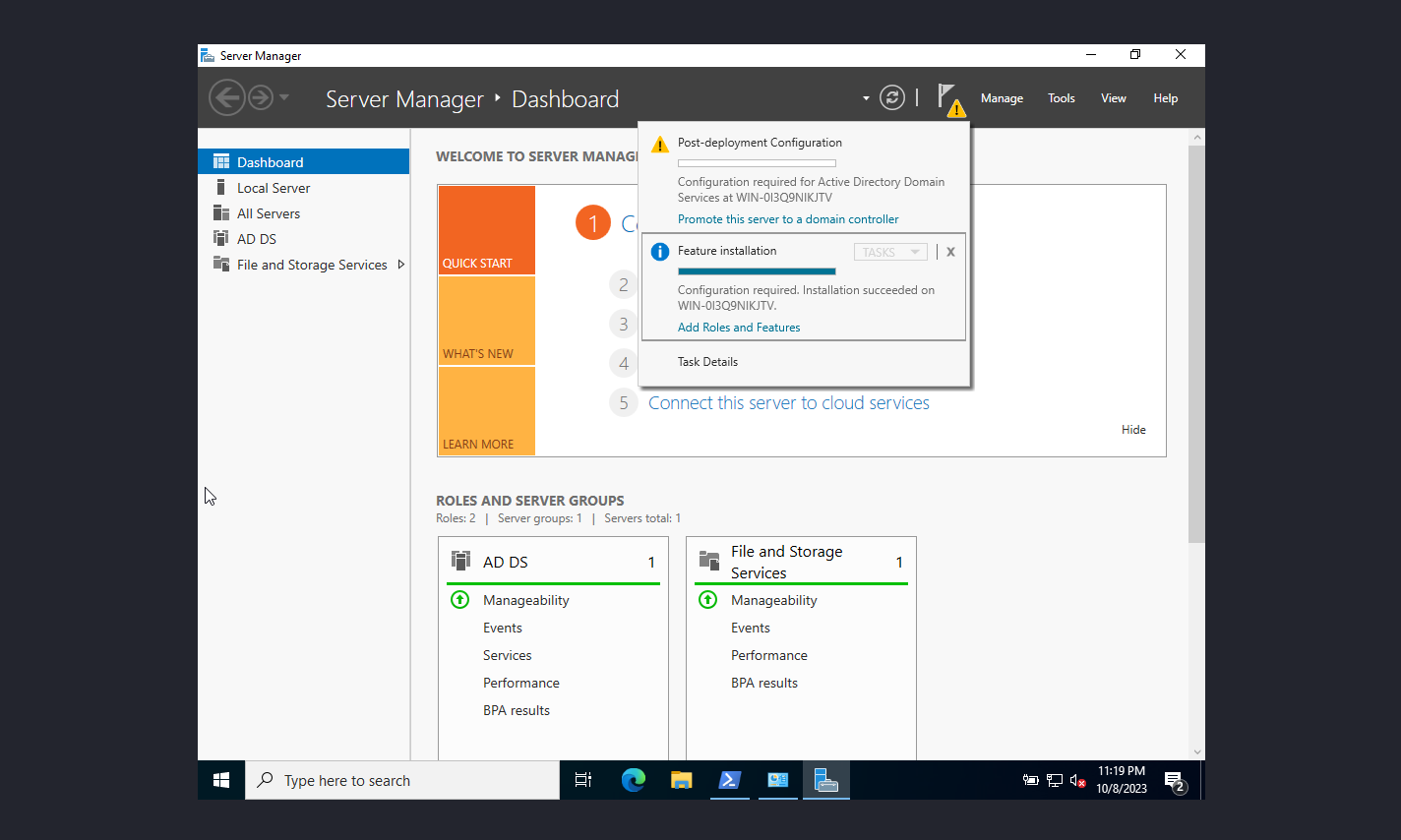Open the dropdown arrow left of refresh
The height and width of the screenshot is (840, 1401).
tap(866, 98)
